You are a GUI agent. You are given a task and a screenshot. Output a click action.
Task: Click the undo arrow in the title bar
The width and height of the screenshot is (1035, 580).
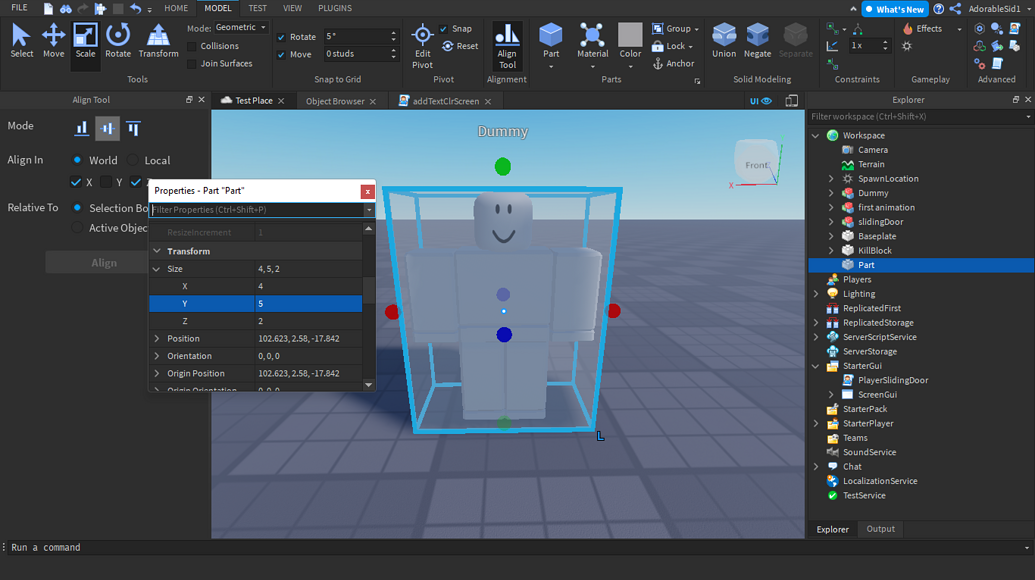(x=135, y=9)
